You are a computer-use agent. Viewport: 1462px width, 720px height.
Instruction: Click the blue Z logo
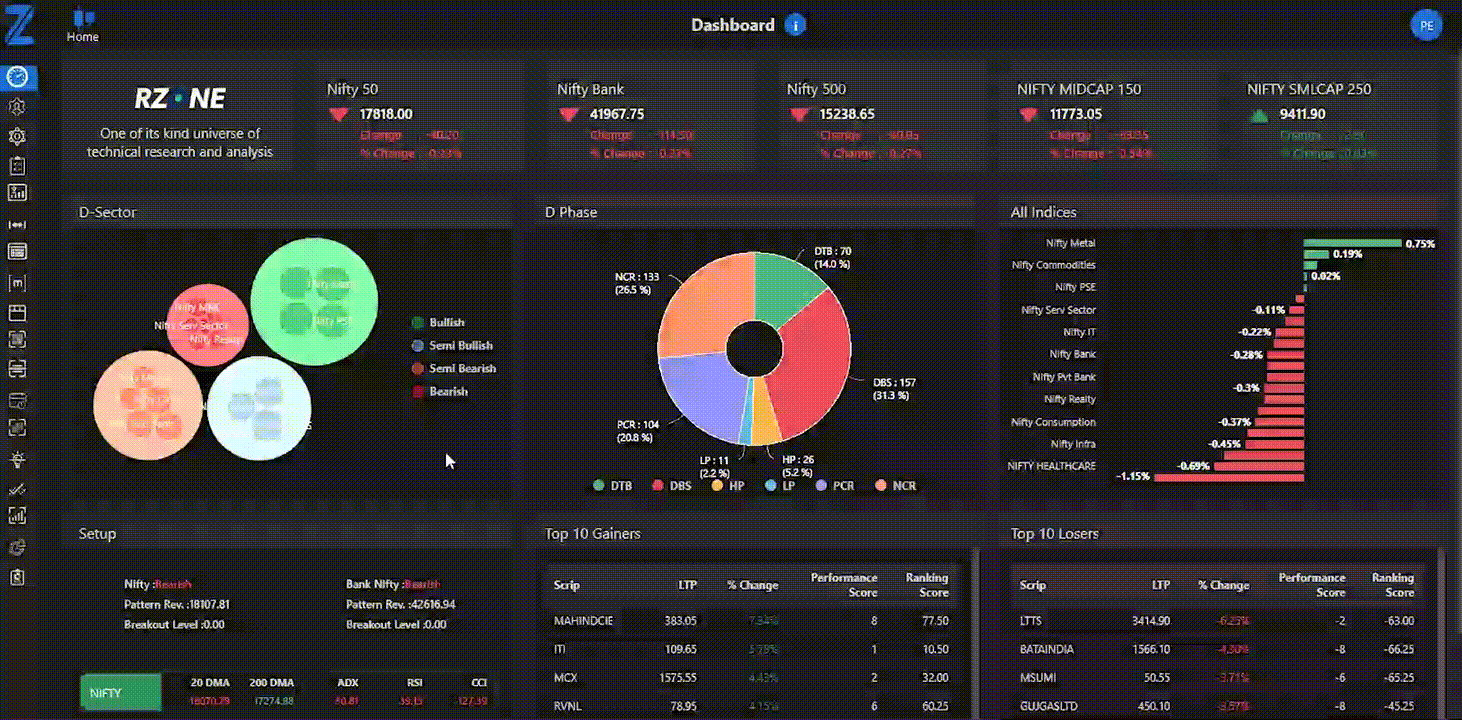coord(19,26)
